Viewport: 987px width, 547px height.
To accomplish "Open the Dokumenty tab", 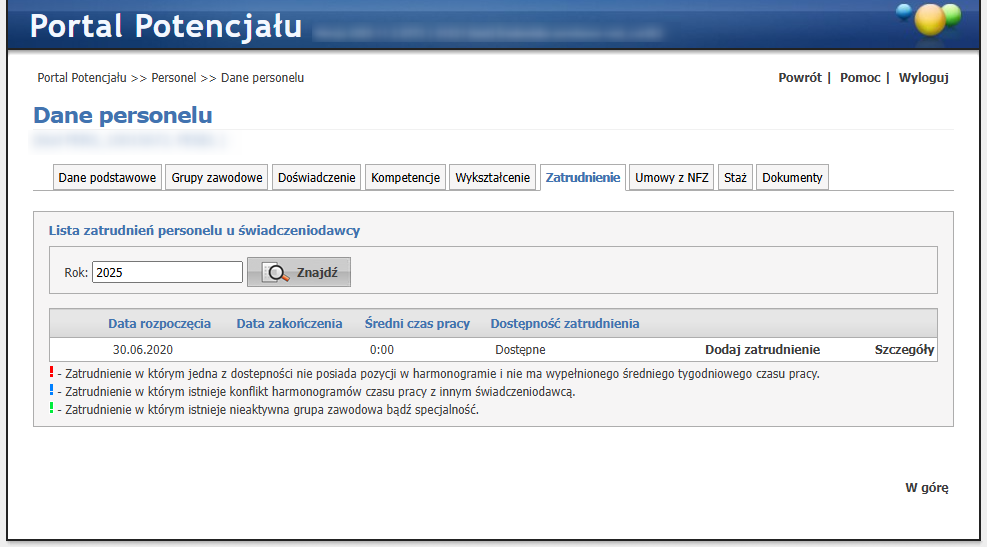I will (792, 178).
